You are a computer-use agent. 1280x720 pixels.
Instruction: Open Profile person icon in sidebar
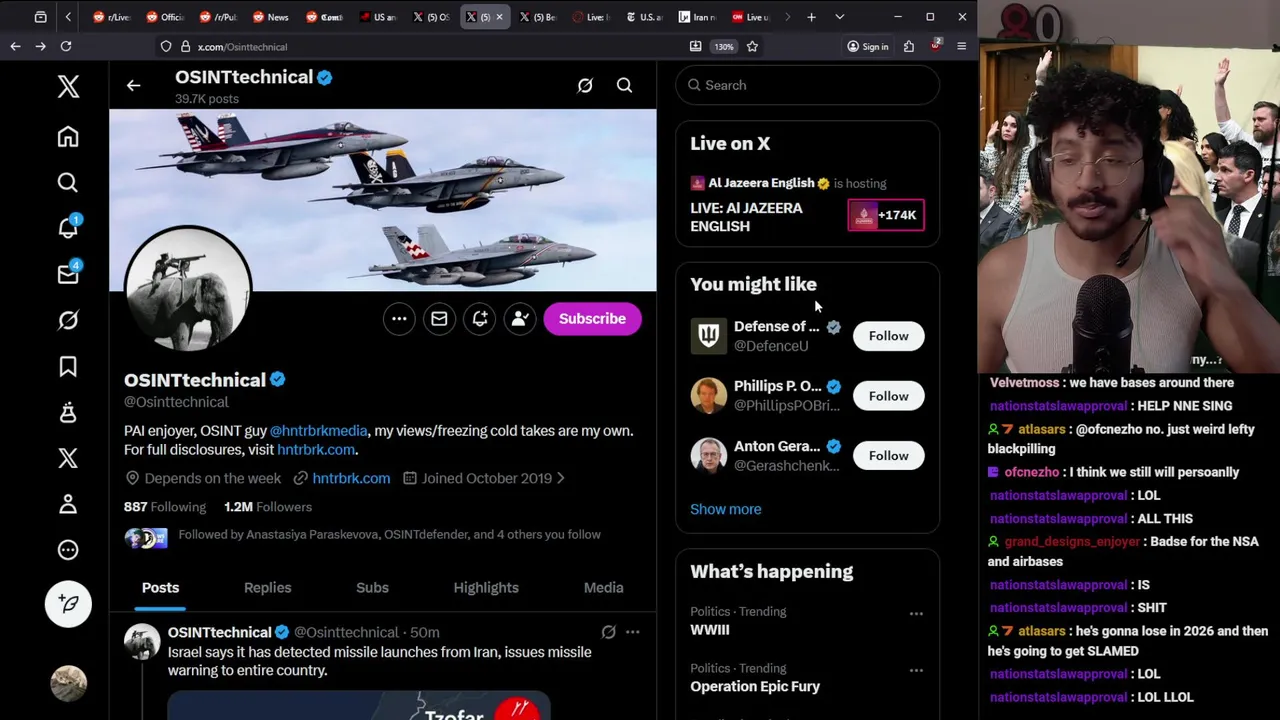click(x=68, y=504)
